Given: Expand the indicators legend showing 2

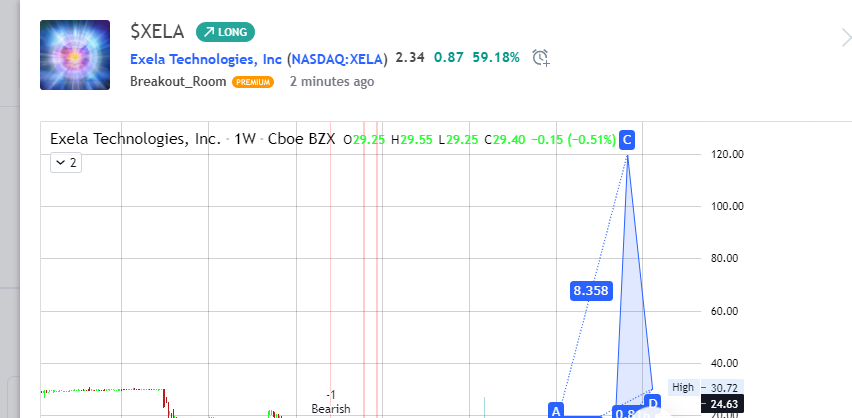Looking at the screenshot, I should pyautogui.click(x=66, y=162).
